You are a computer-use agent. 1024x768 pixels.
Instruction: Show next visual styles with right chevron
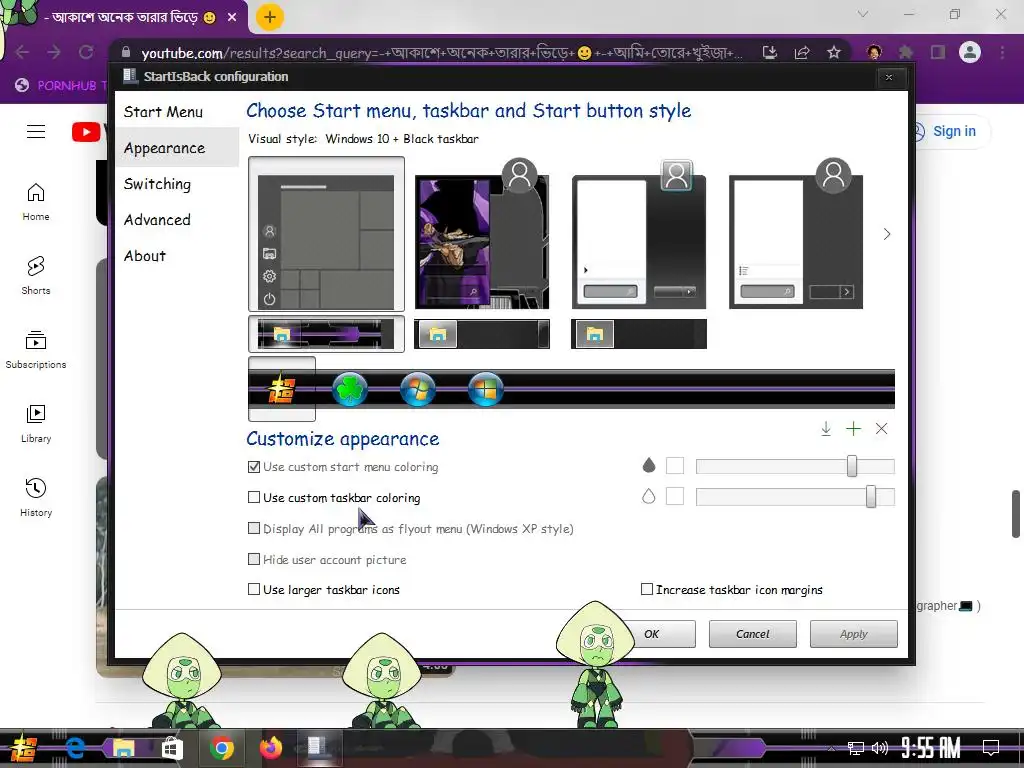click(886, 234)
